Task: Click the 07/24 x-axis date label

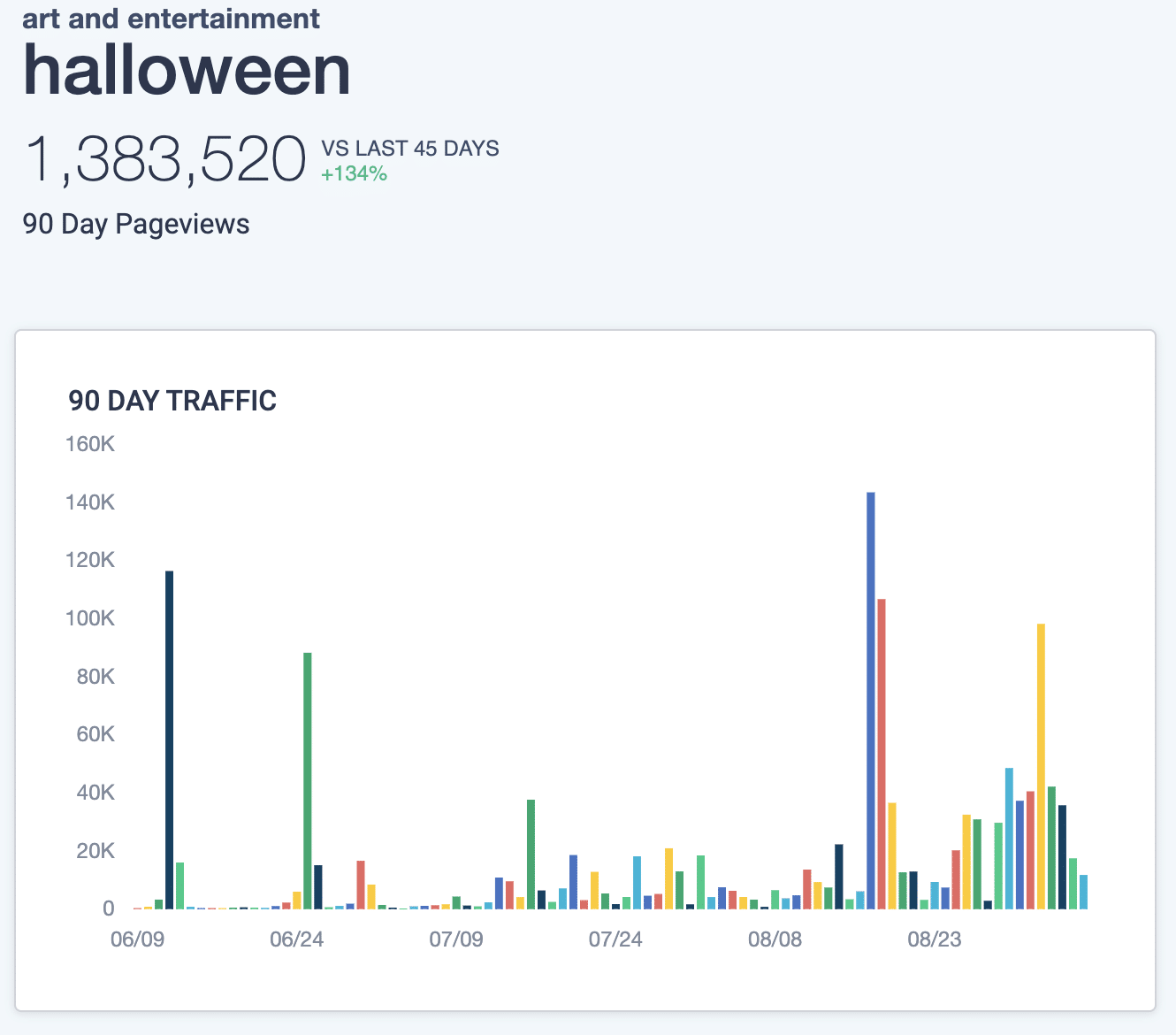Action: click(615, 939)
